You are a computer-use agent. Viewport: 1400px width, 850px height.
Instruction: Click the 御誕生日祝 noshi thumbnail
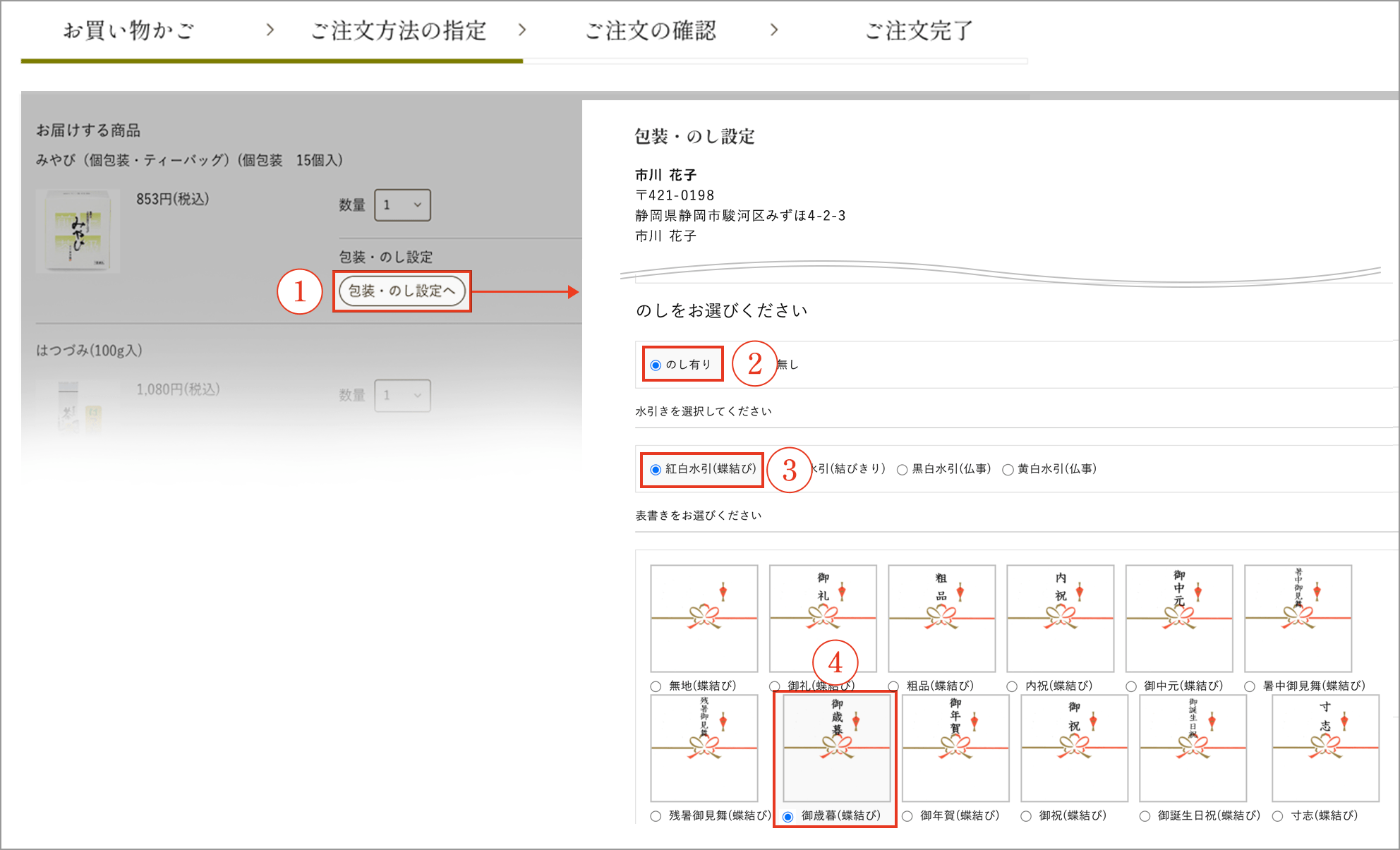(1193, 748)
